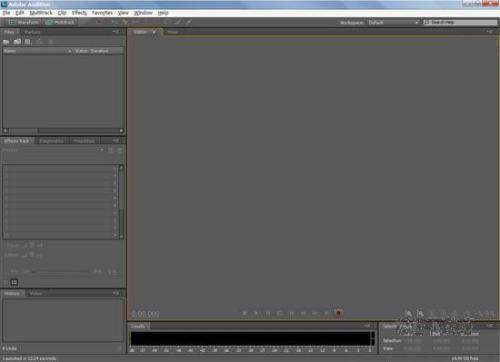Viewport: 500px width, 362px height.
Task: Switch to the Waveform editor view
Action: (24, 22)
